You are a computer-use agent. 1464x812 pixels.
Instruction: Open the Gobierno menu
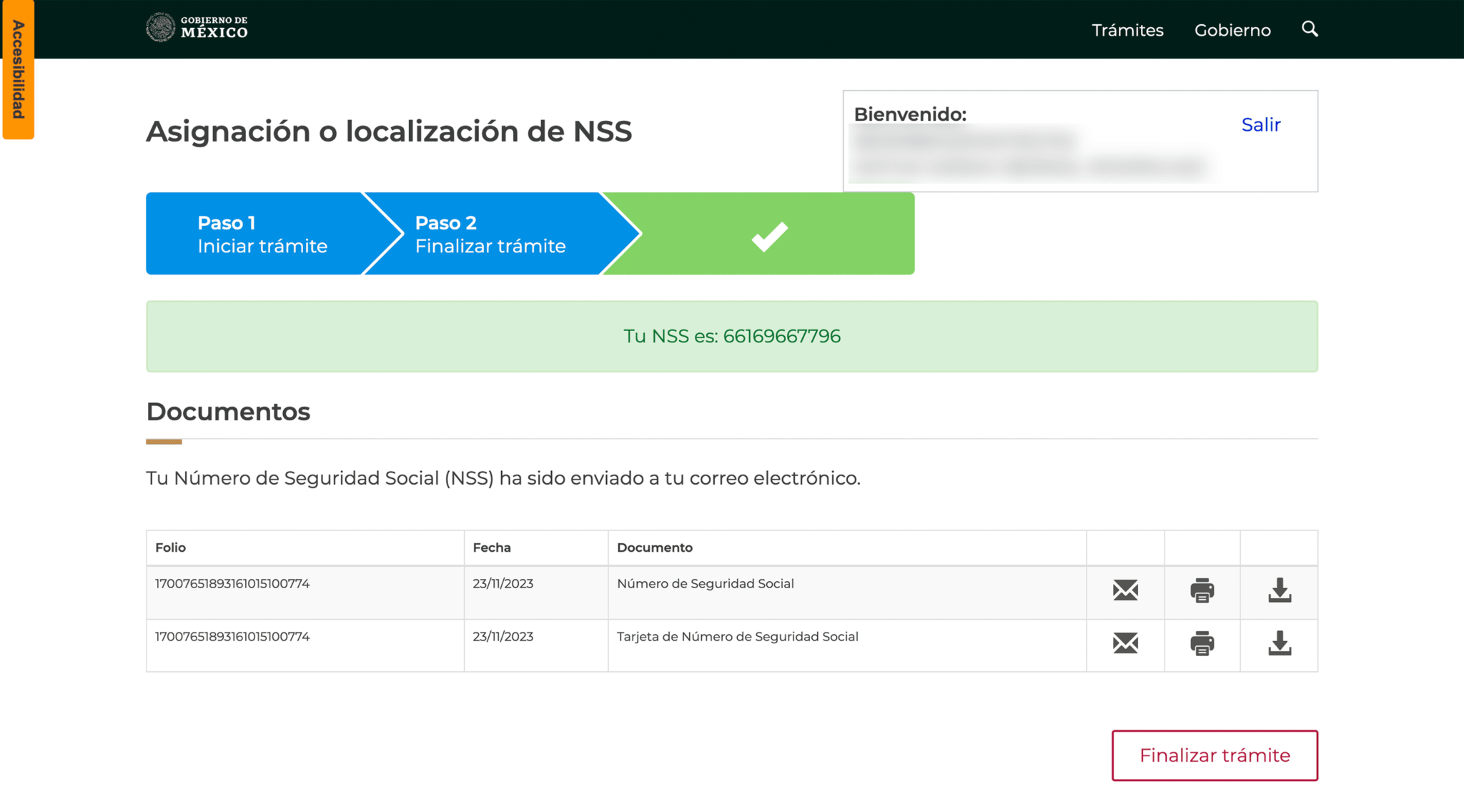coord(1232,30)
